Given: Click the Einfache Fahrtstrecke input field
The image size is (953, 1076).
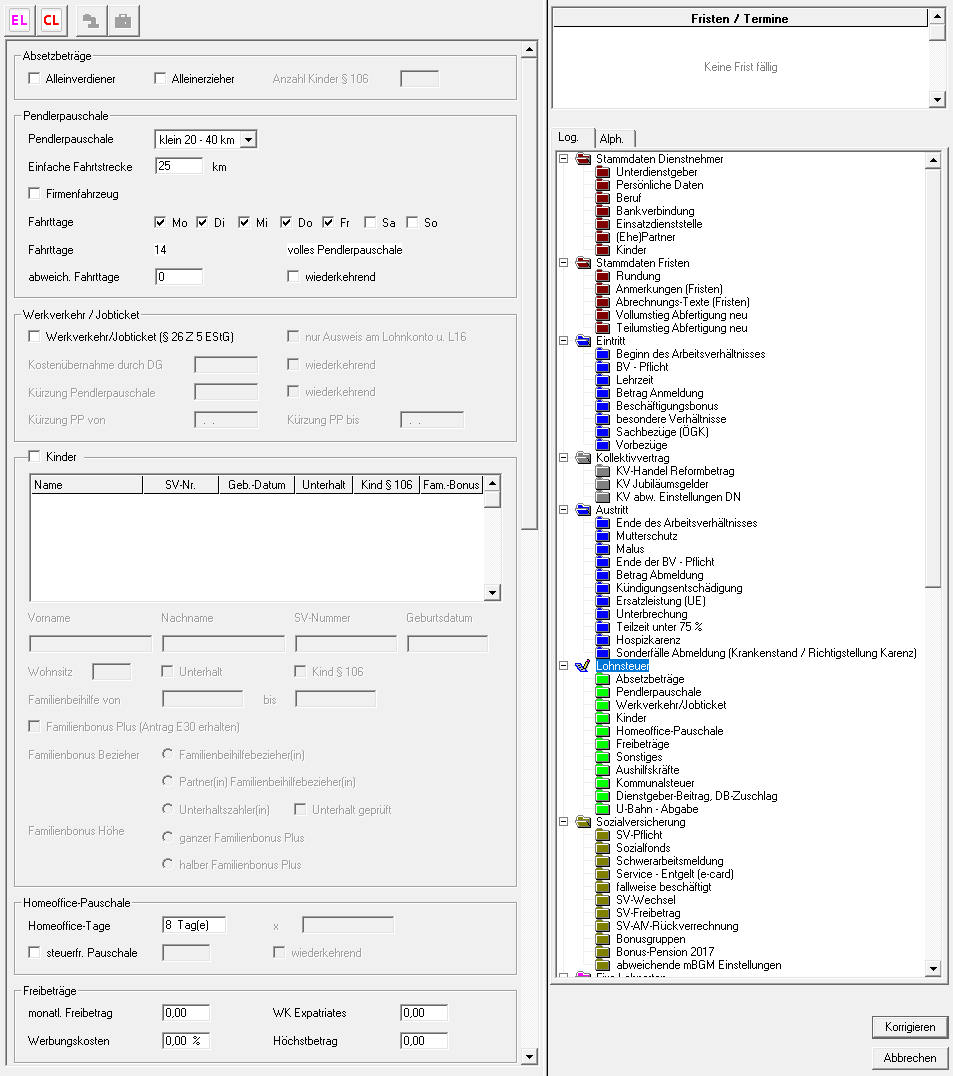Looking at the screenshot, I should [x=179, y=166].
